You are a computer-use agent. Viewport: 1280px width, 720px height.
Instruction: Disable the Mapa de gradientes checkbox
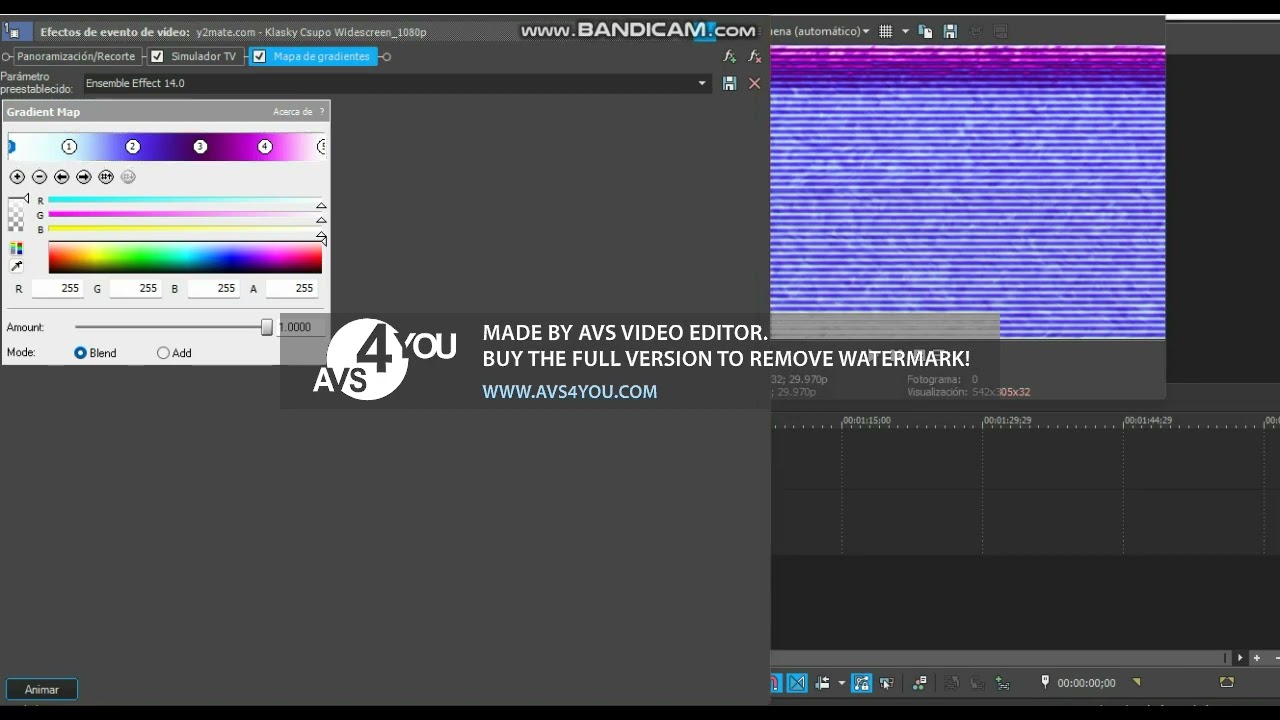click(x=259, y=57)
